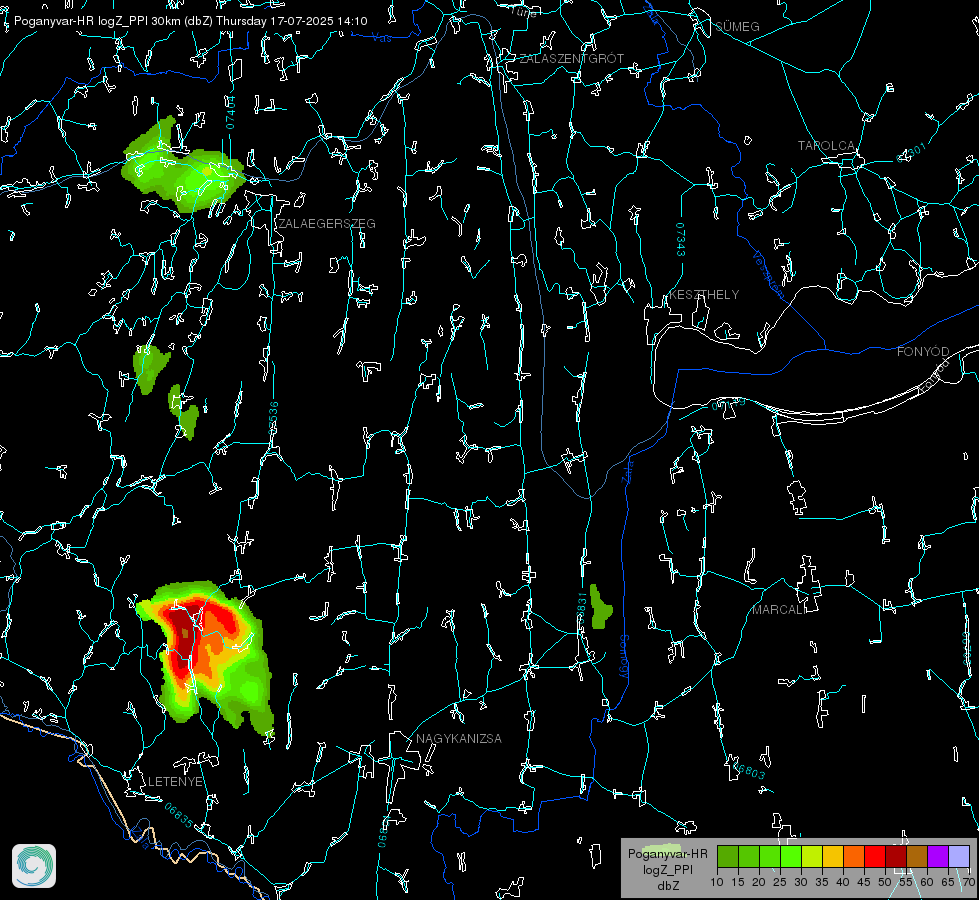Screen dimensions: 979x900
Task: Click the blue swirl logo icon
Action: click(34, 866)
